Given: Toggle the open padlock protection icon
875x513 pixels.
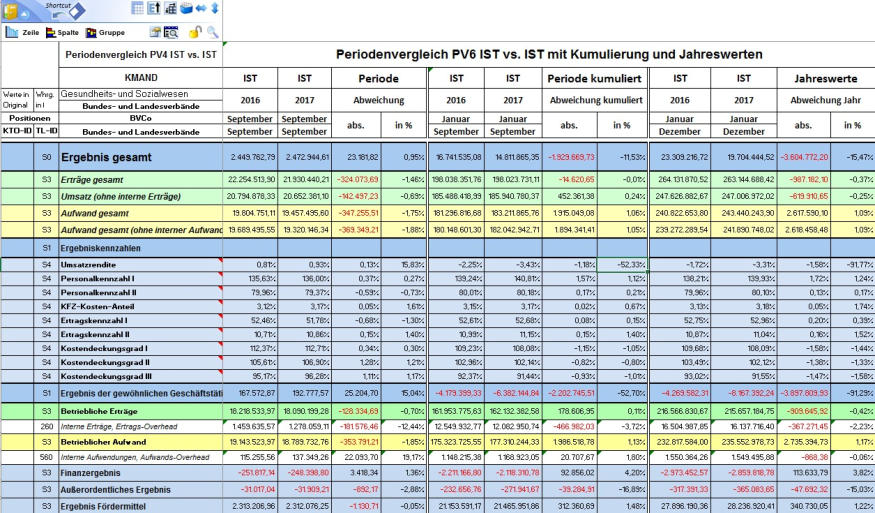Looking at the screenshot, I should click(196, 33).
